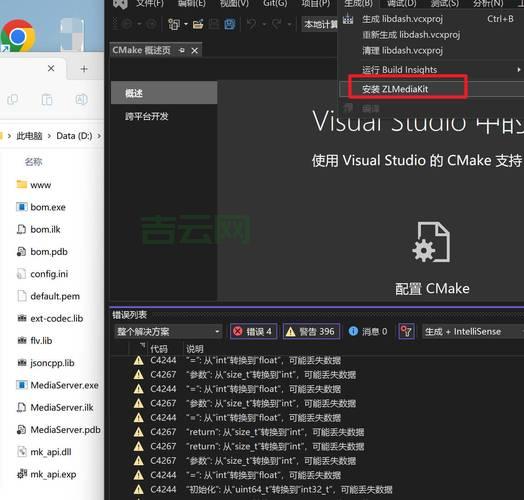Select the default.pem file

tap(55, 296)
